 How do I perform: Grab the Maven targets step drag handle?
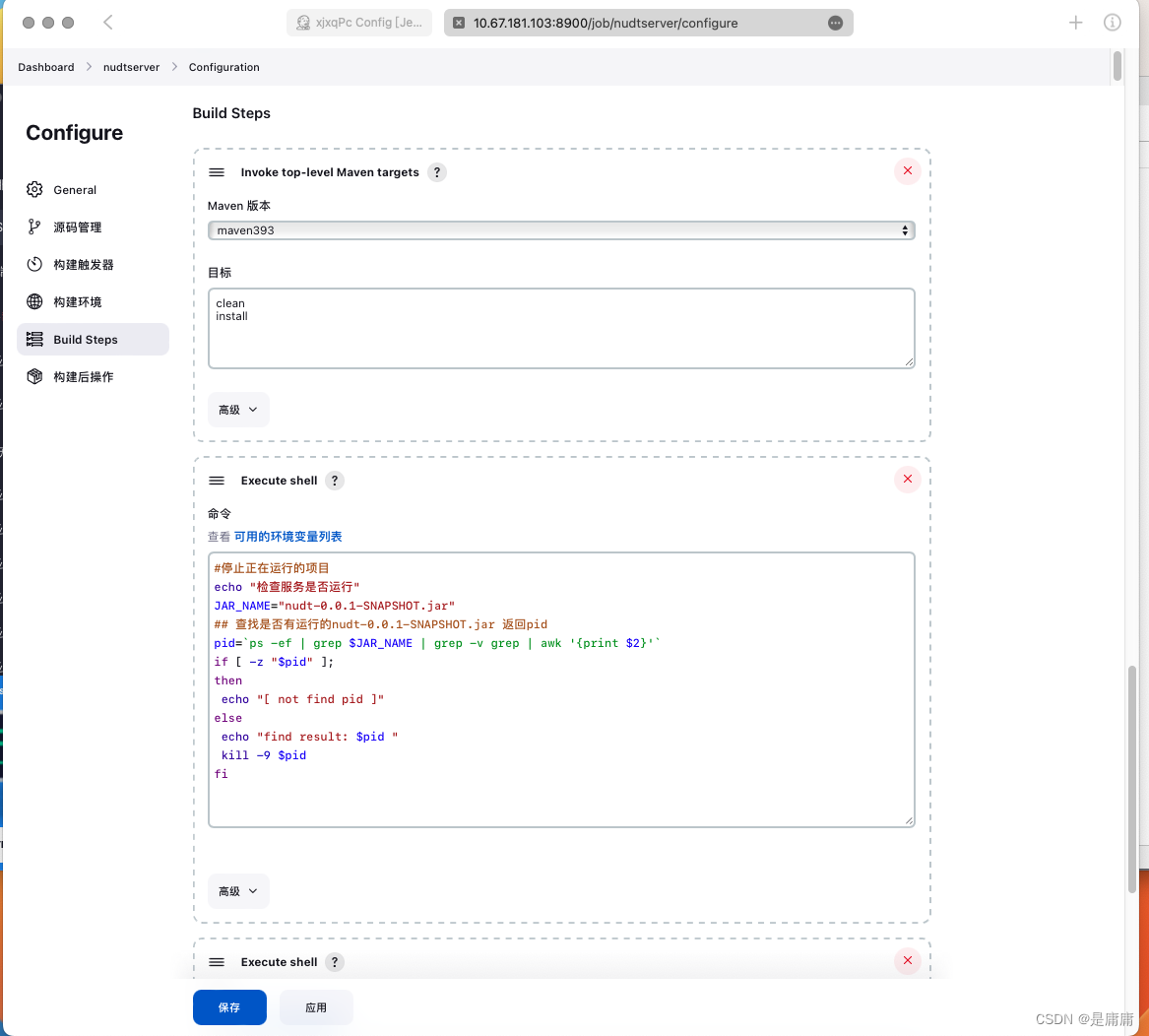coord(217,172)
